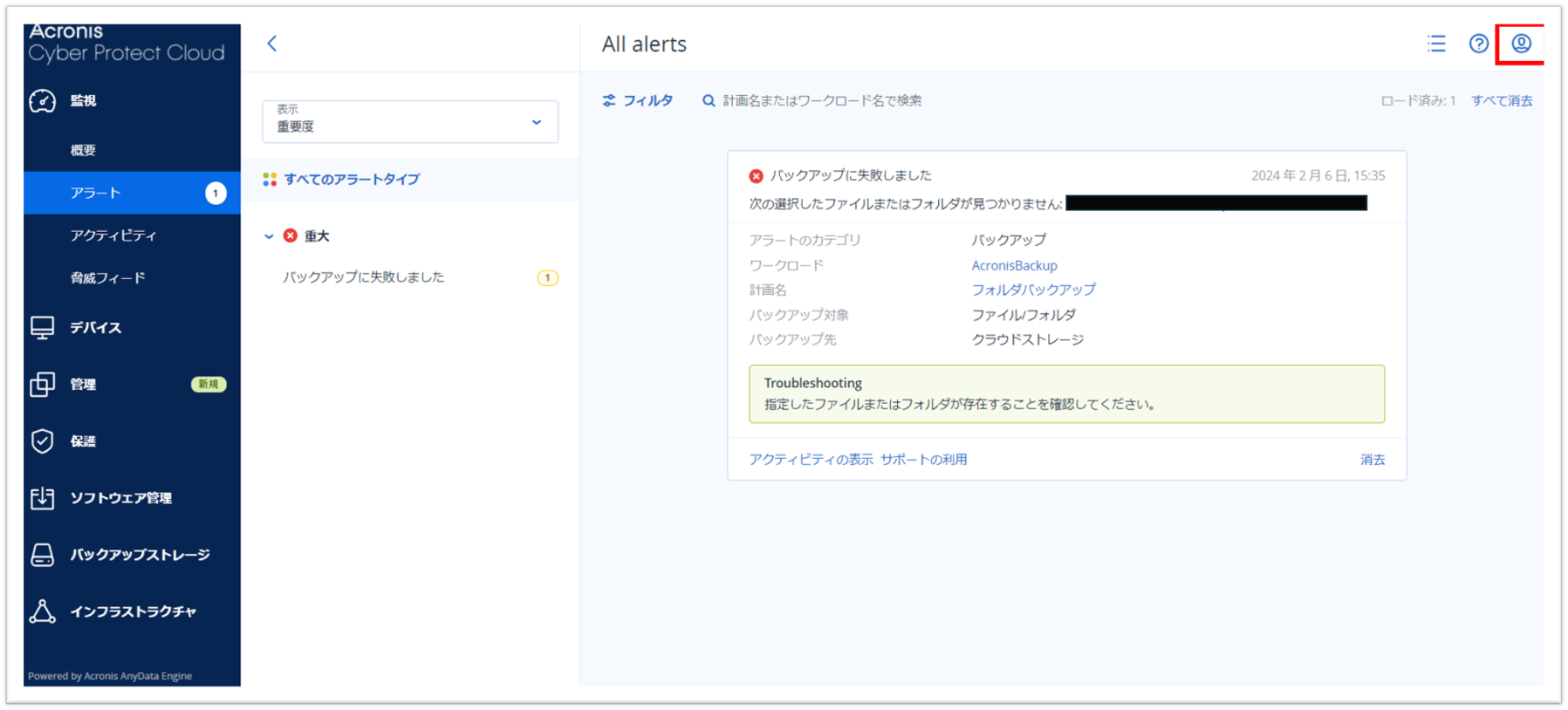This screenshot has width=1568, height=710.
Task: Click the すべて消去 link
Action: point(1501,100)
